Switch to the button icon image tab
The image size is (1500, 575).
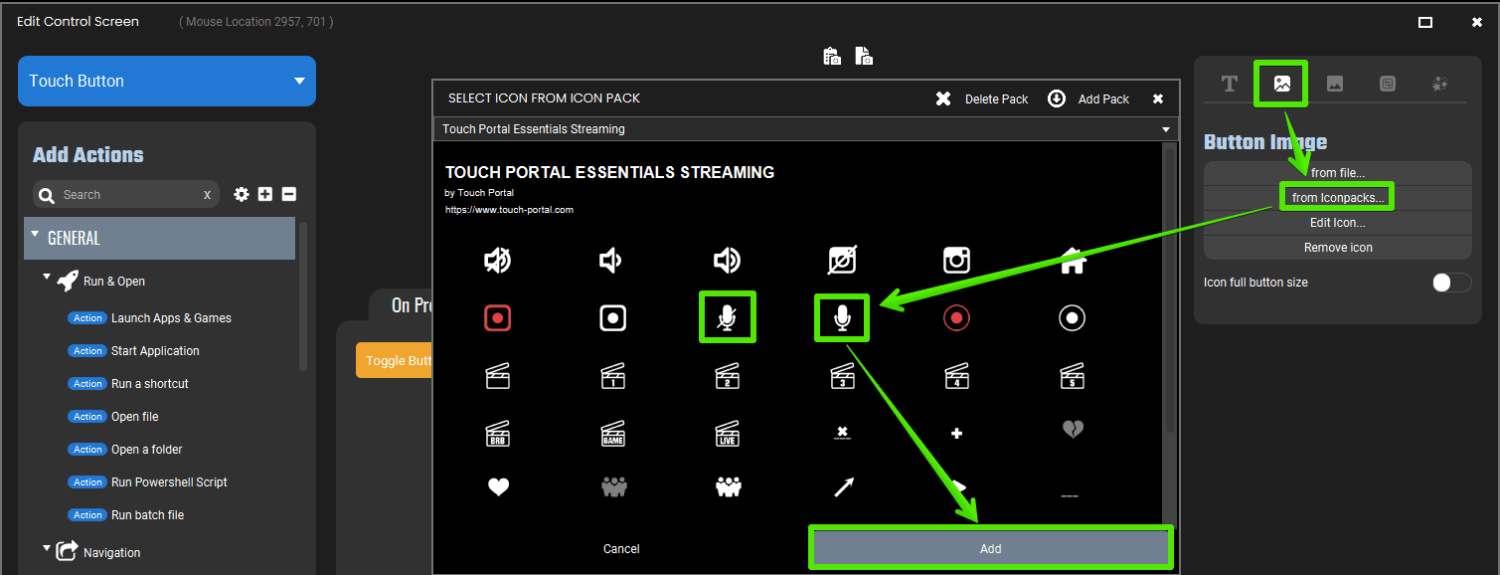click(1282, 84)
